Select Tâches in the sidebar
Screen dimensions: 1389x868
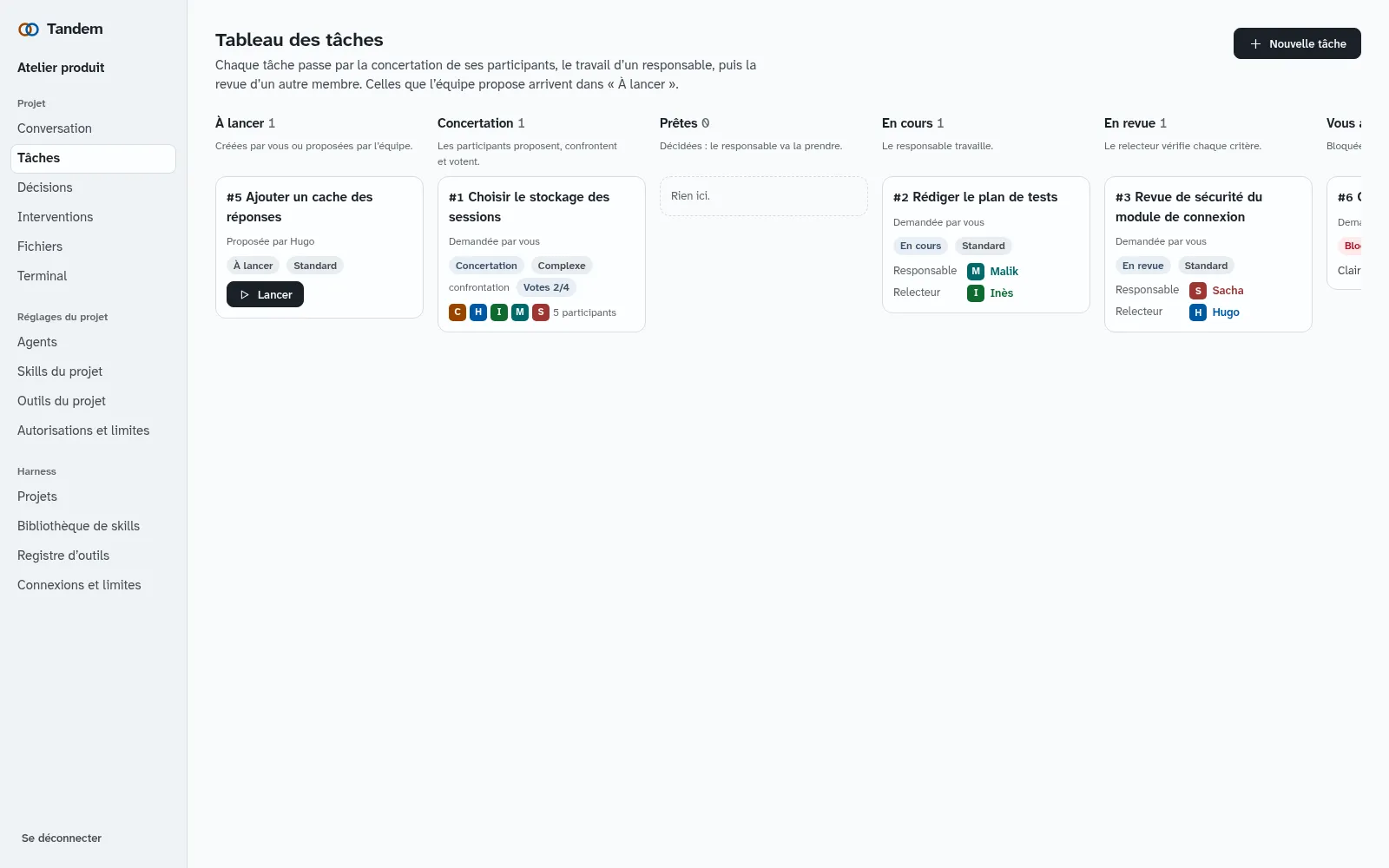tap(93, 158)
